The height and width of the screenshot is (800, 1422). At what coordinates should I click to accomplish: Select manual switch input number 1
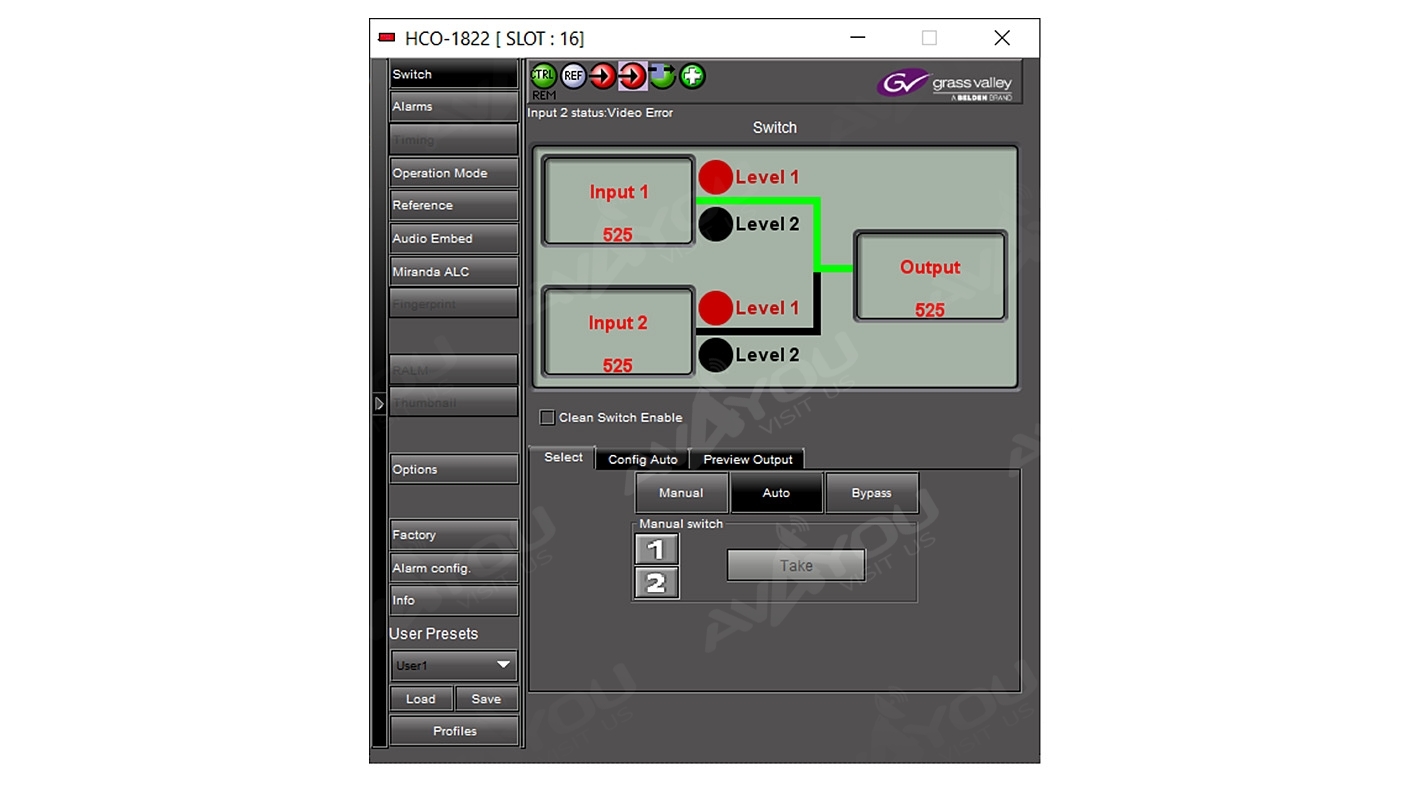tap(656, 549)
